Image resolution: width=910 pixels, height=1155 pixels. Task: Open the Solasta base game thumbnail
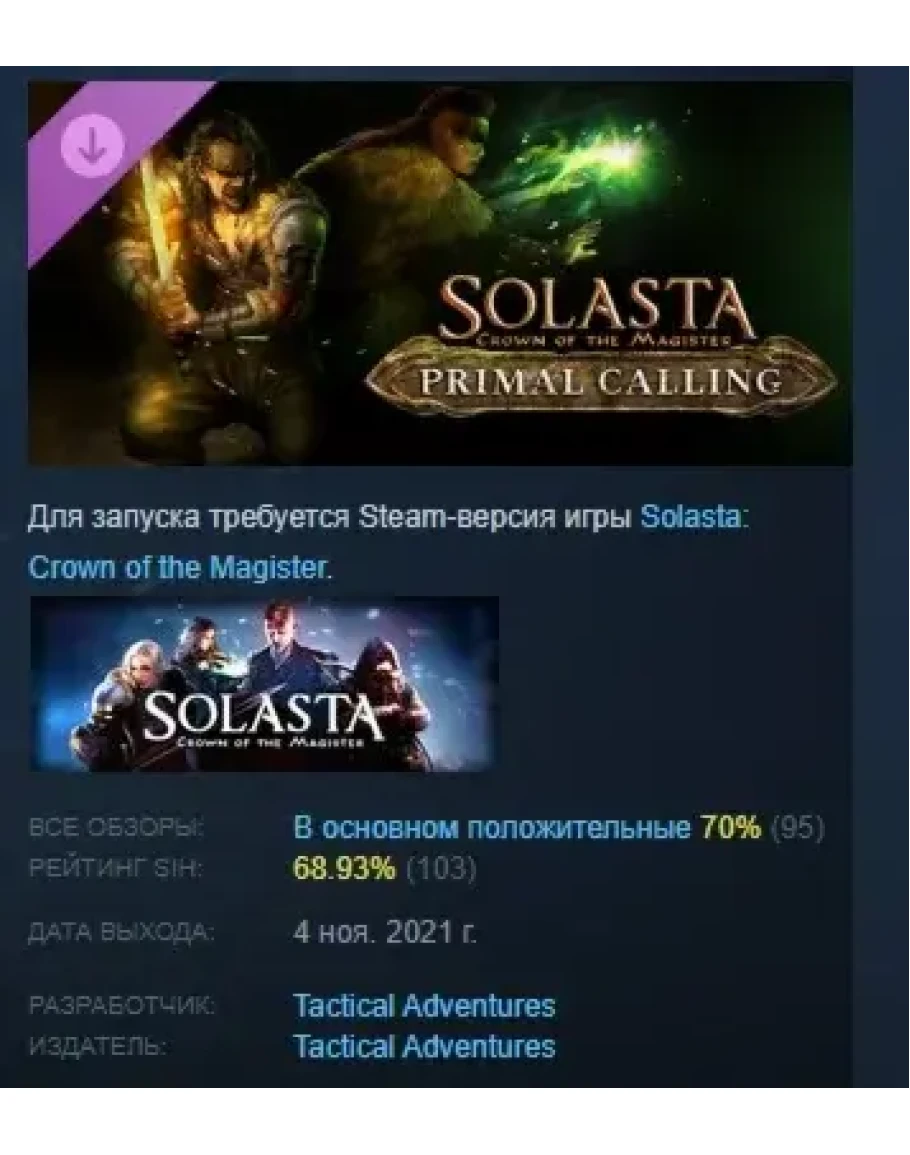(265, 684)
